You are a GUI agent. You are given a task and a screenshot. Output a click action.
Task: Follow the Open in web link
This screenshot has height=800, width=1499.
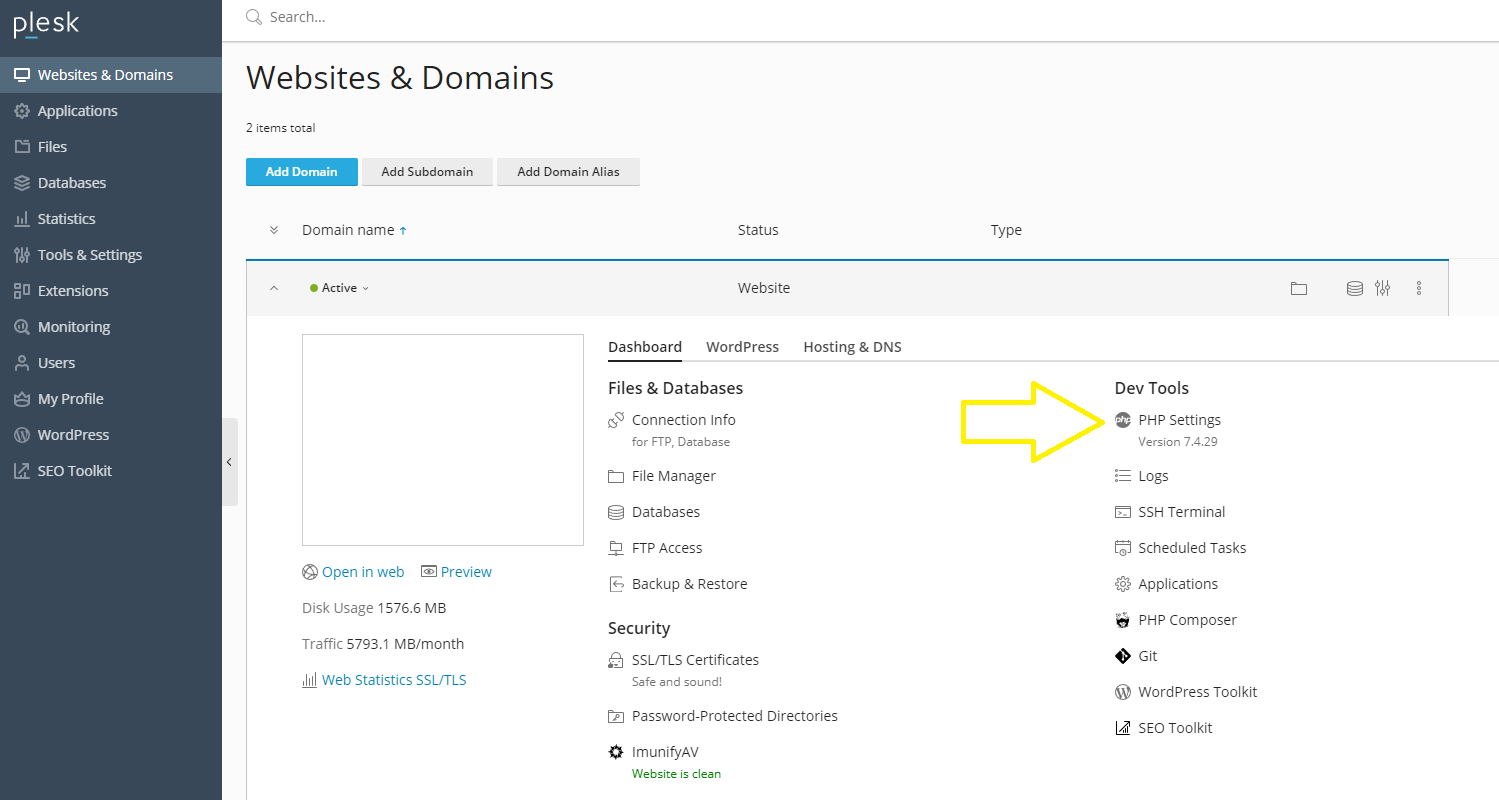coord(363,571)
